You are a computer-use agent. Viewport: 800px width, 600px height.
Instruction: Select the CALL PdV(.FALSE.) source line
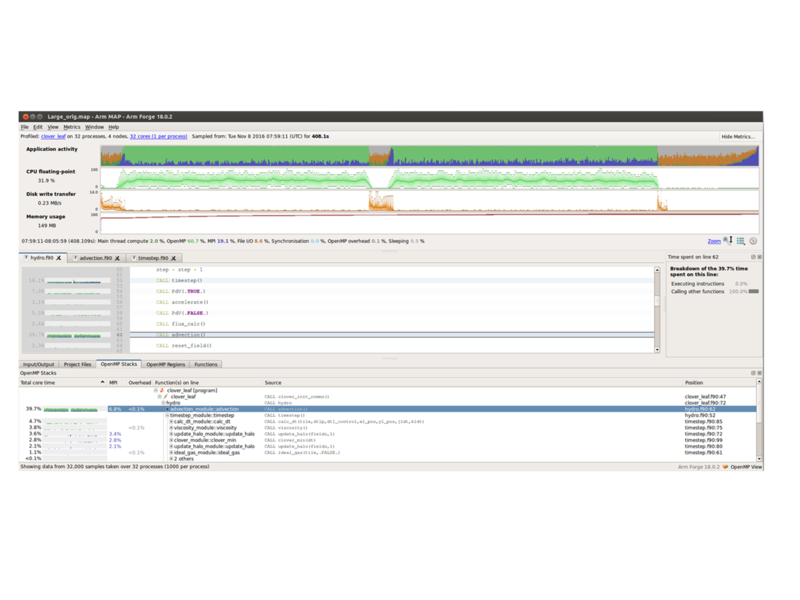click(391, 313)
